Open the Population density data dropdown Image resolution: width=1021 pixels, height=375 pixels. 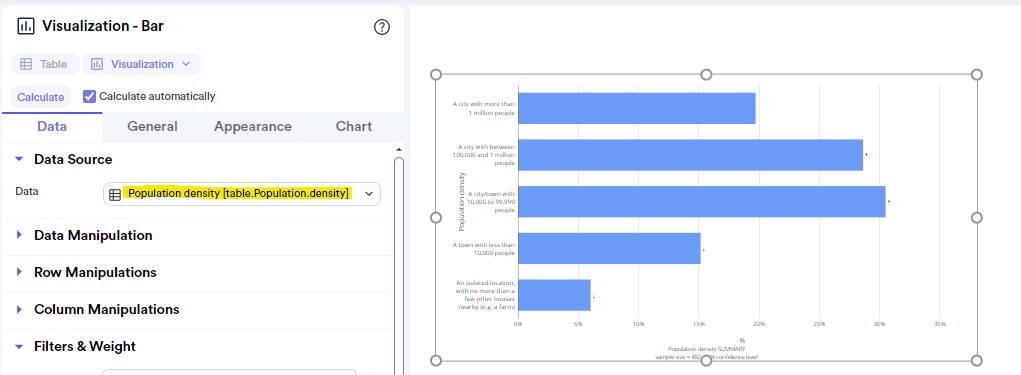[242, 194]
